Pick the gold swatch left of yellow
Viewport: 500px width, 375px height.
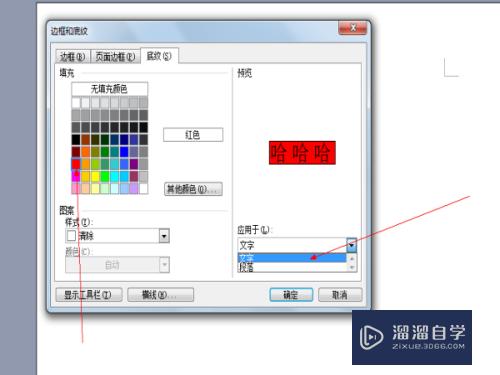86,176
